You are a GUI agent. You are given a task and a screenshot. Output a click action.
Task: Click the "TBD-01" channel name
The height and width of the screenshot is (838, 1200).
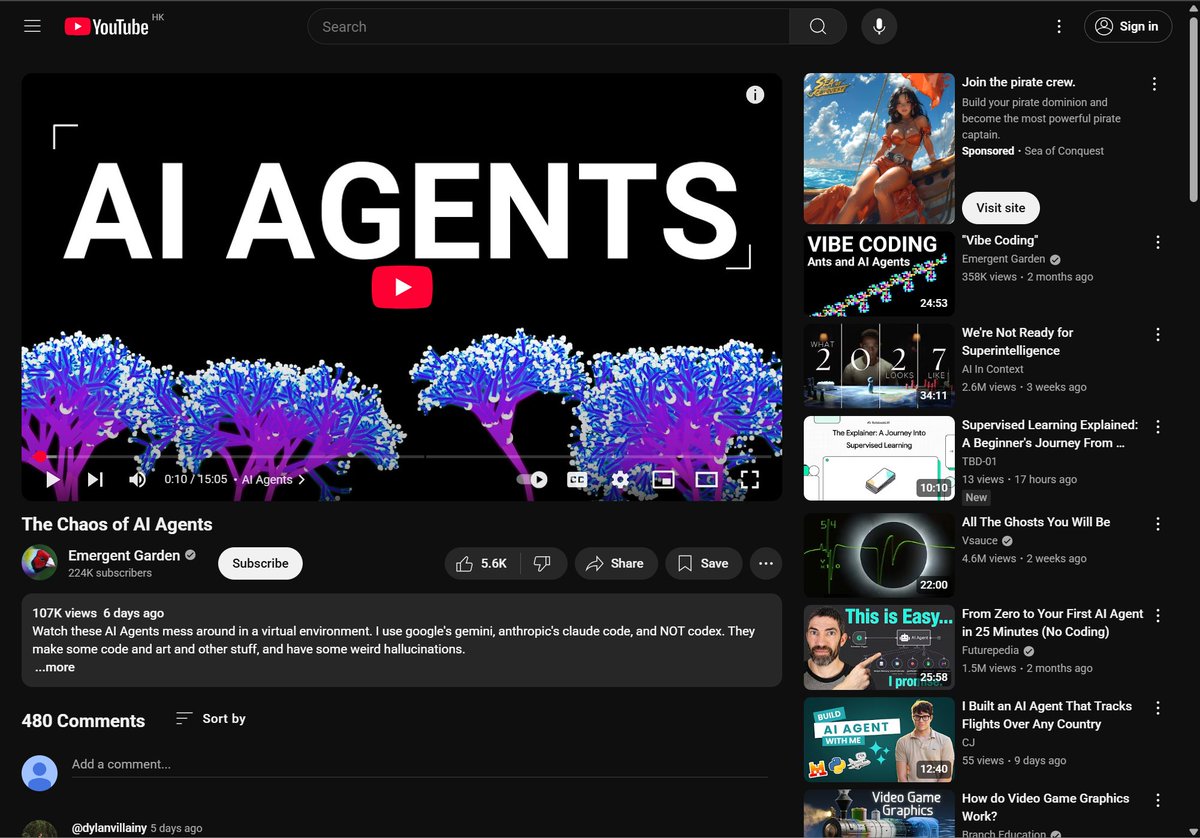tap(979, 461)
